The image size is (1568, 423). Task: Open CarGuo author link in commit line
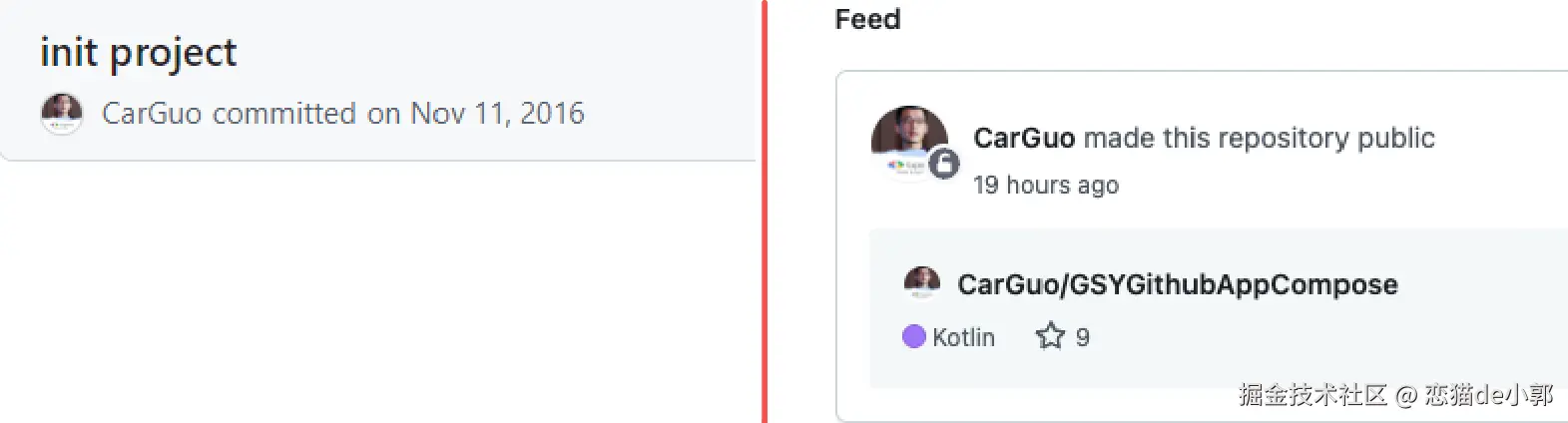tap(152, 114)
